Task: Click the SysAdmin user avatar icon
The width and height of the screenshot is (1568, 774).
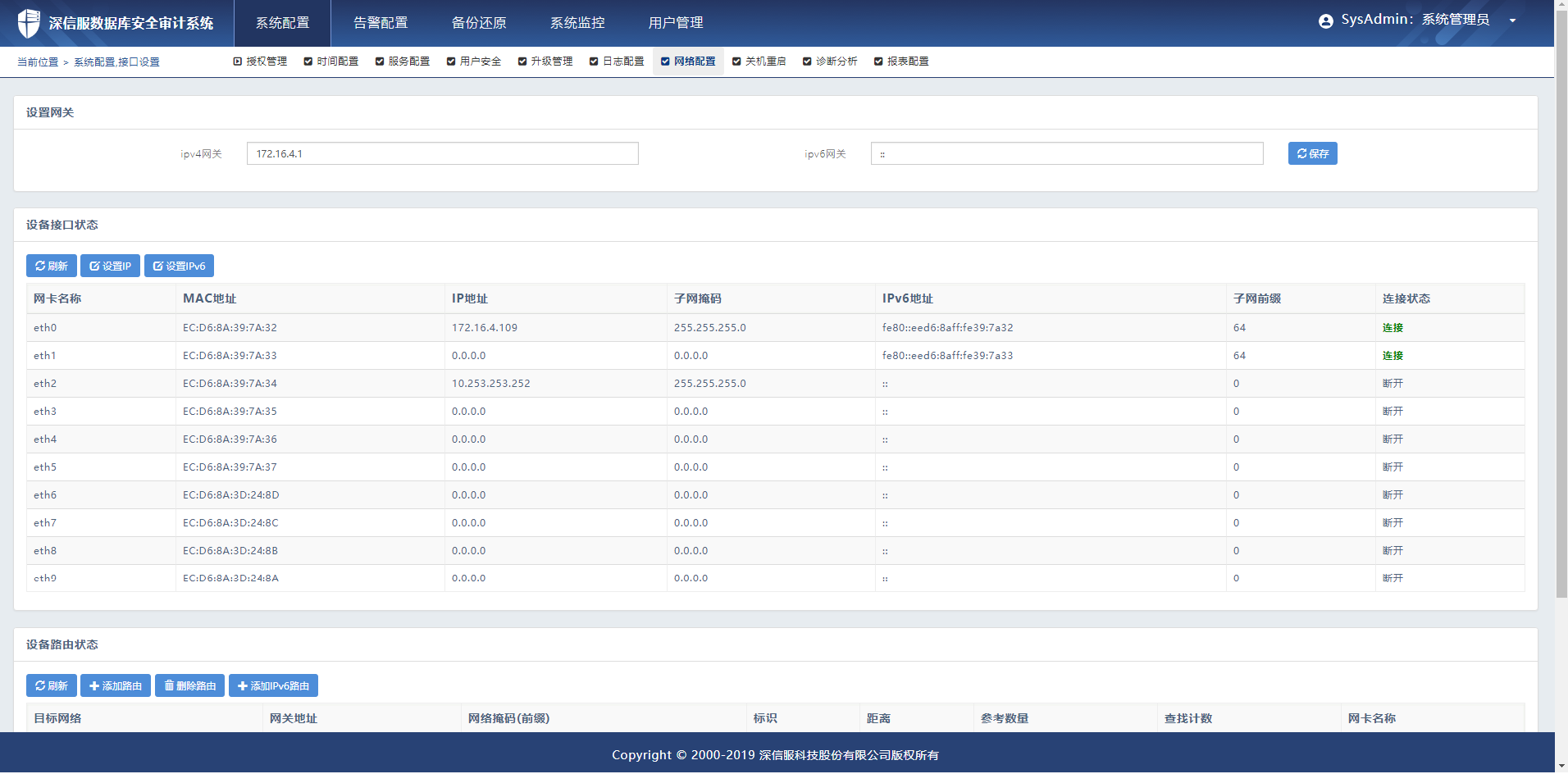Action: [x=1325, y=21]
